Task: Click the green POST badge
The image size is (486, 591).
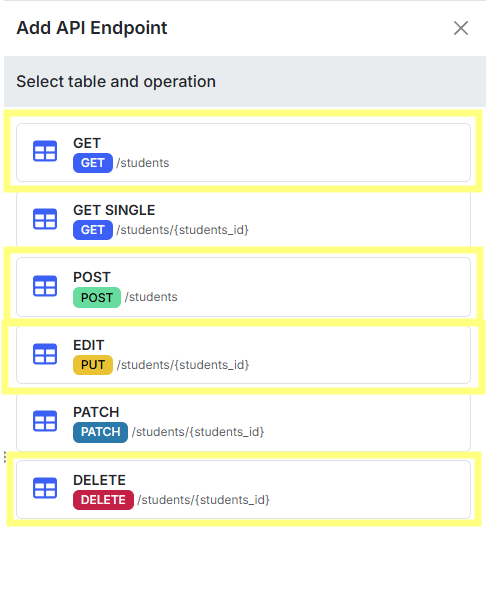Action: (x=97, y=297)
